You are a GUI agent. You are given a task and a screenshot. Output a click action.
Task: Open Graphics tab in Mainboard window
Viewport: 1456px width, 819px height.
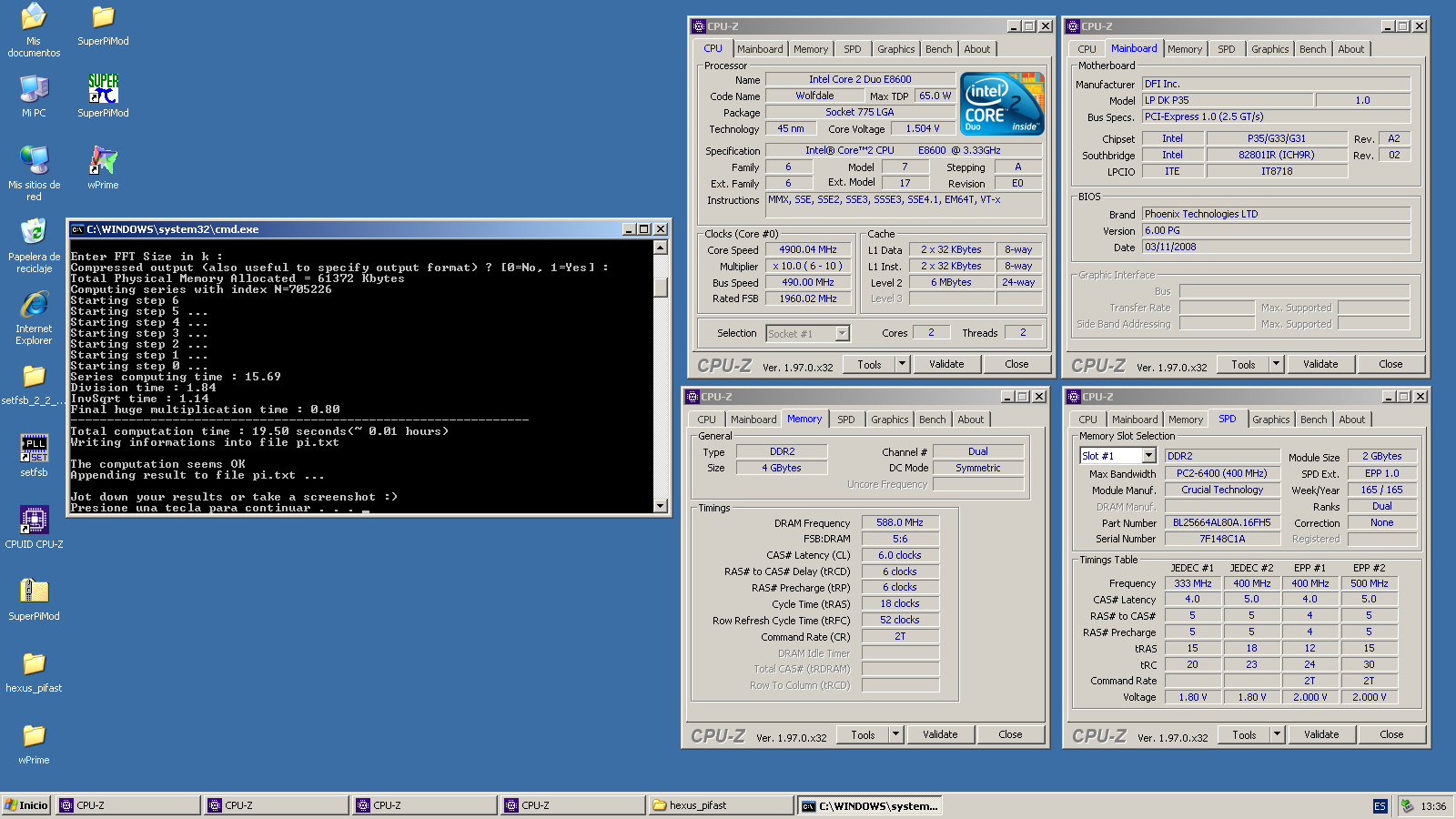(x=1269, y=49)
